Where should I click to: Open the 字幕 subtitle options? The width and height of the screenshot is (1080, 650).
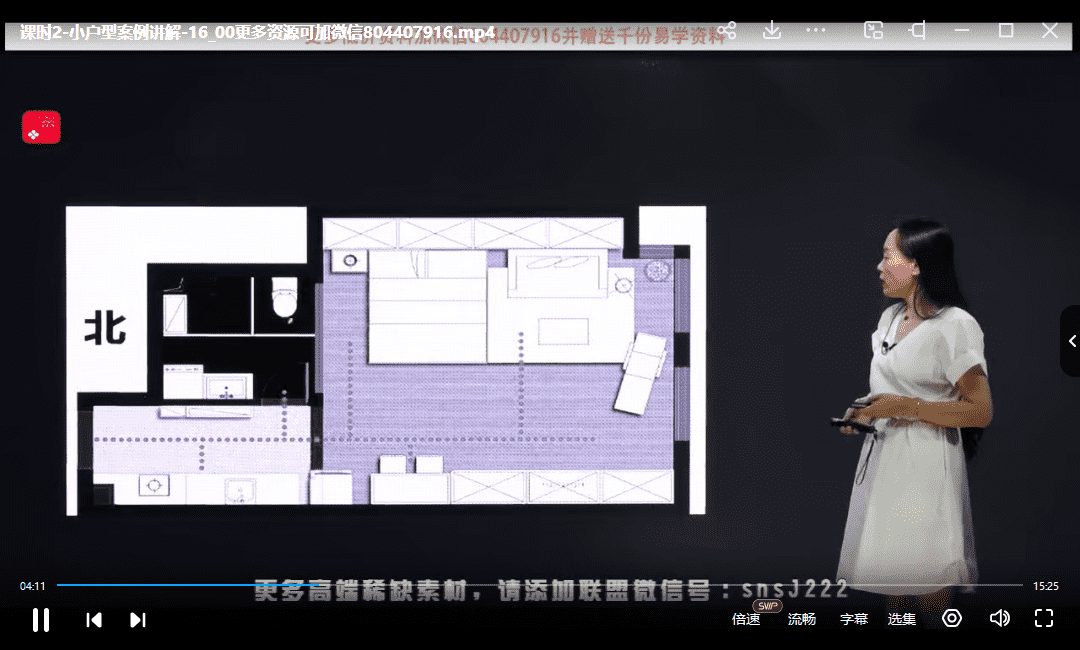click(853, 619)
